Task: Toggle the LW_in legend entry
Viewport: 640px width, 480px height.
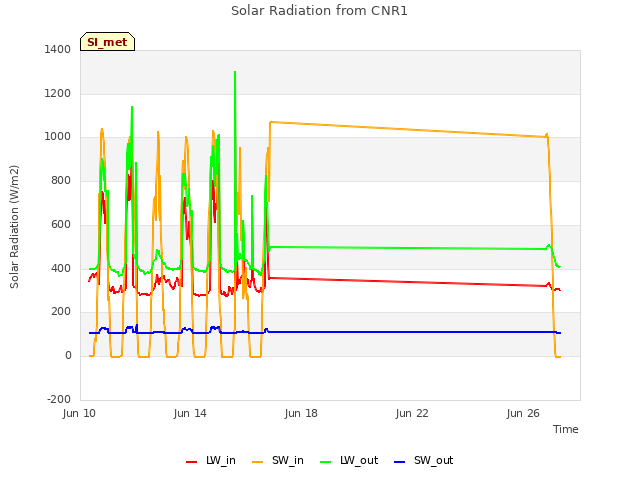Action: pos(211,461)
